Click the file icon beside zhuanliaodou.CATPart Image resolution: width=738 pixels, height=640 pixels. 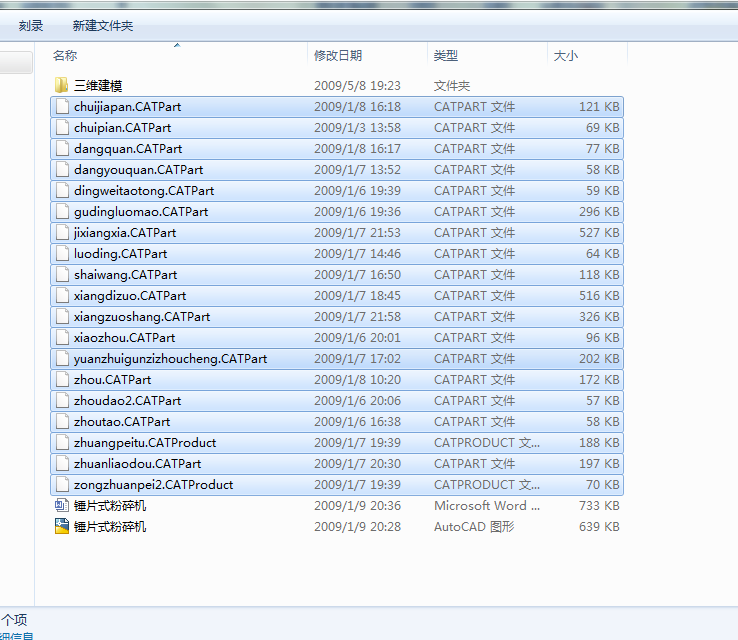click(62, 464)
